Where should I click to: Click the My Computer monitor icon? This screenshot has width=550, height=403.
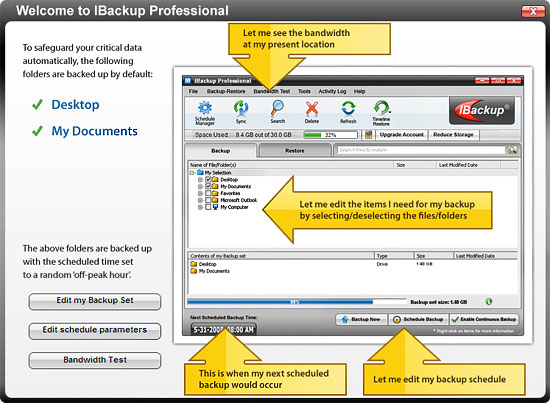tap(215, 207)
